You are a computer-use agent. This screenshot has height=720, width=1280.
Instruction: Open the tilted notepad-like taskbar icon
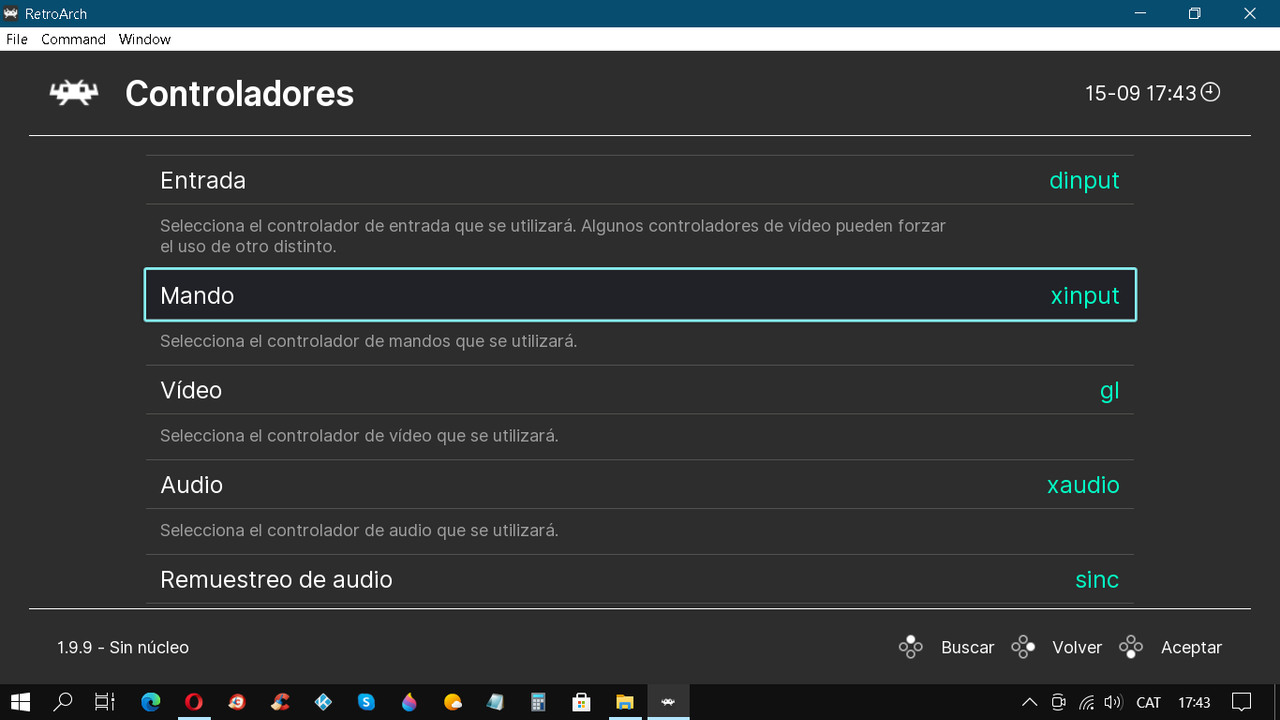pos(495,702)
